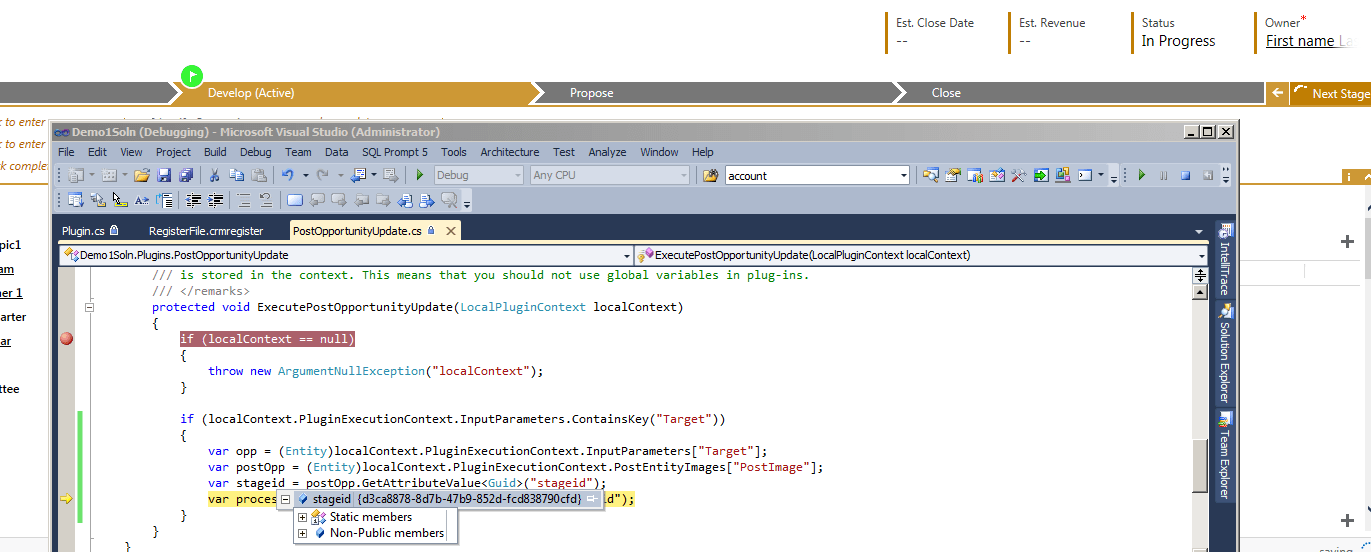Viewport: 1371px width, 552px height.
Task: Click the Copy icon in toolbar
Action: [x=236, y=175]
